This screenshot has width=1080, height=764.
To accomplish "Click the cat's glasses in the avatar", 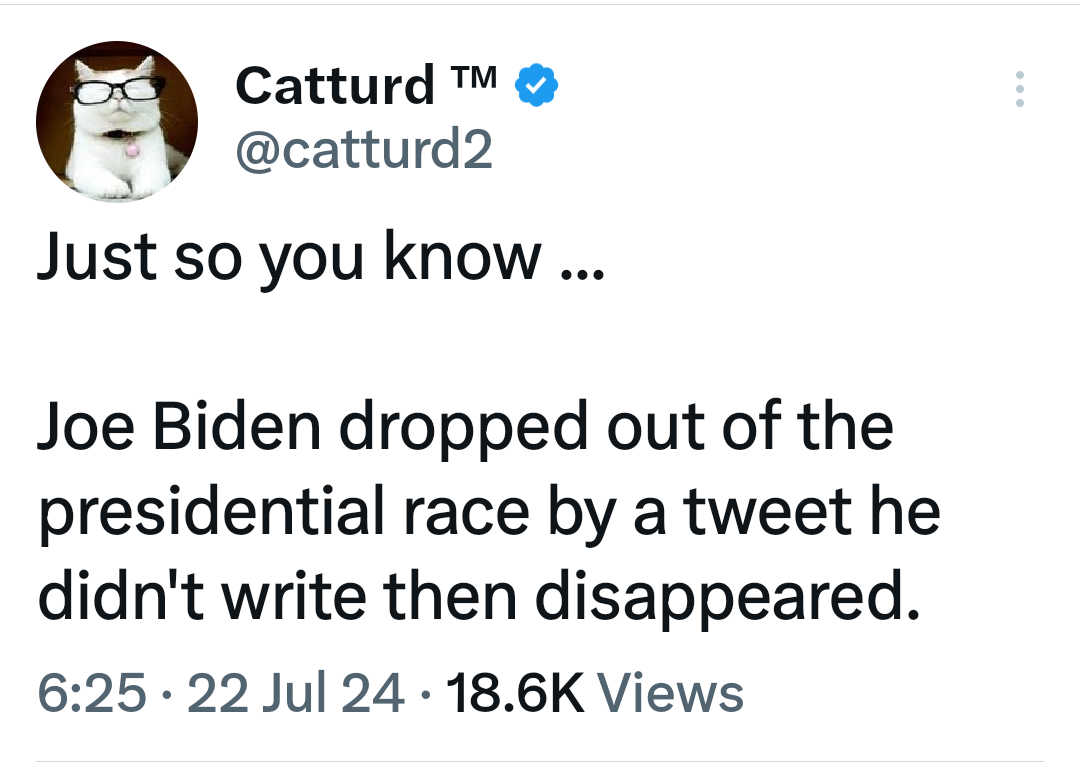I will click(x=112, y=92).
